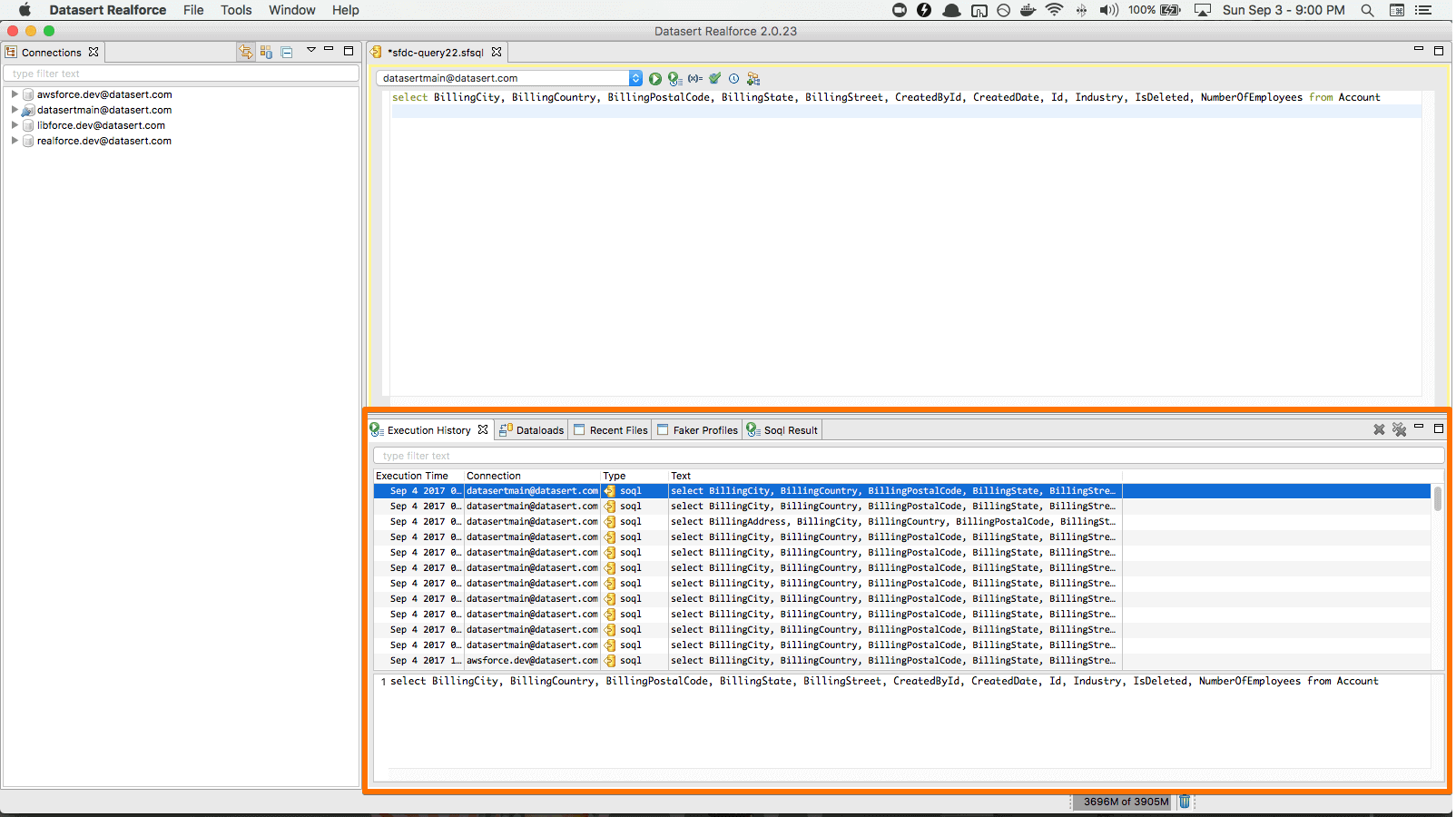Viewport: 1456px width, 817px height.
Task: Click the green checkmark validate icon
Action: (715, 79)
